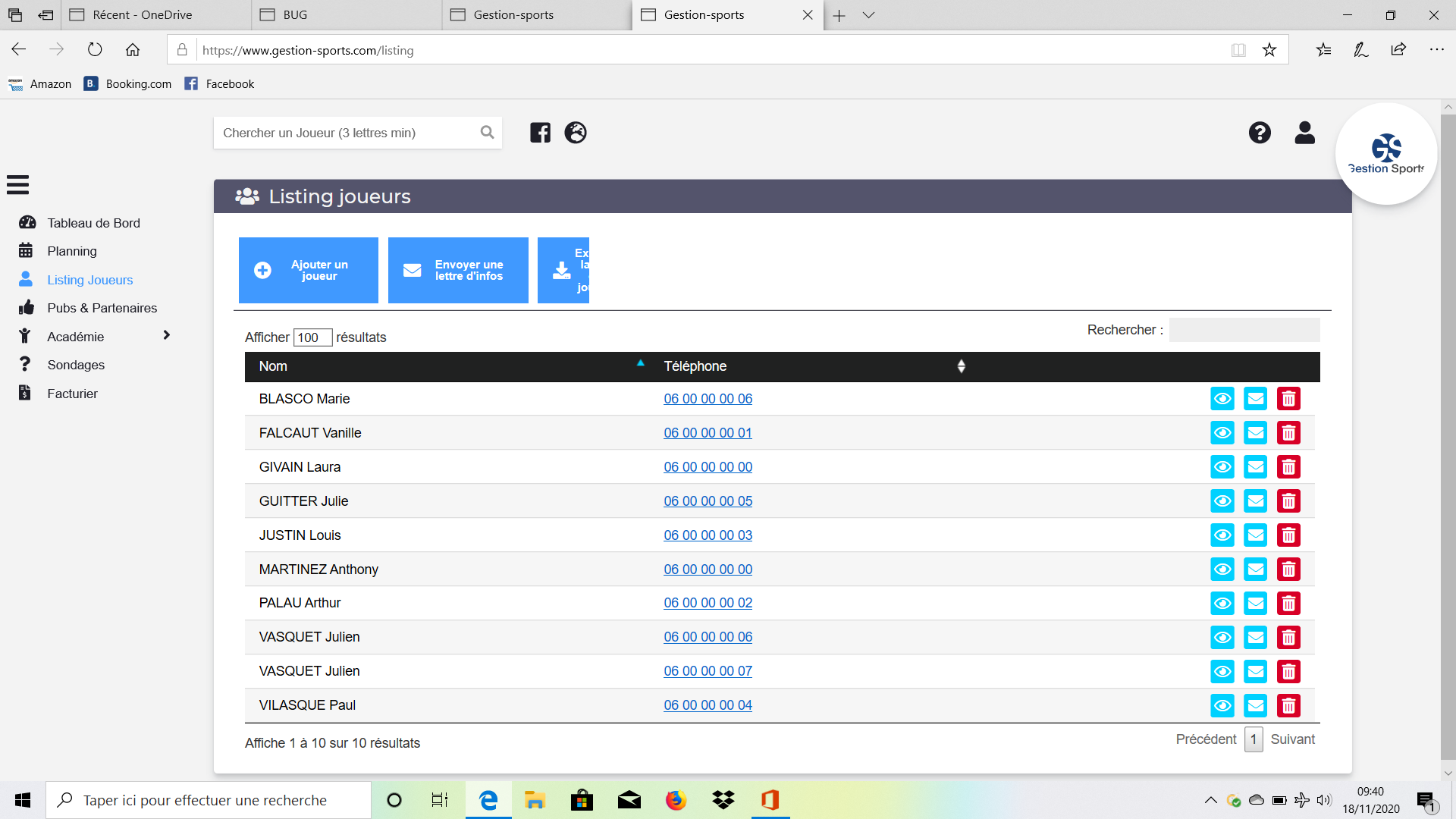Open the help question mark icon
Viewport: 1456px width, 819px height.
click(1260, 133)
